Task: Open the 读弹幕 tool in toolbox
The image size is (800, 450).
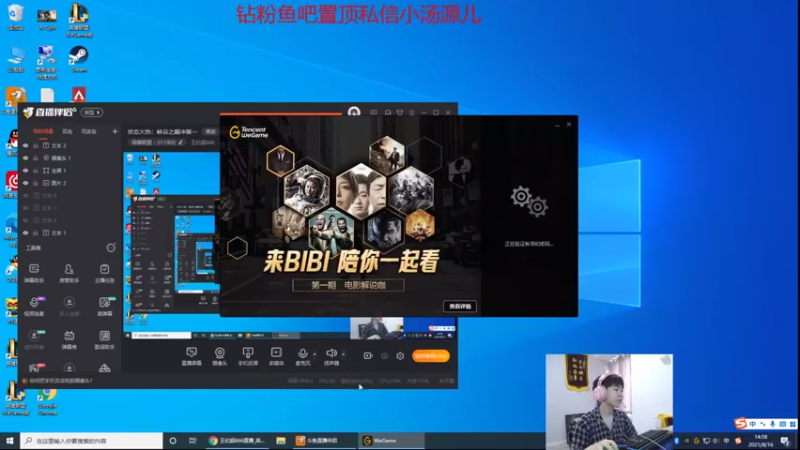Action: [x=105, y=306]
